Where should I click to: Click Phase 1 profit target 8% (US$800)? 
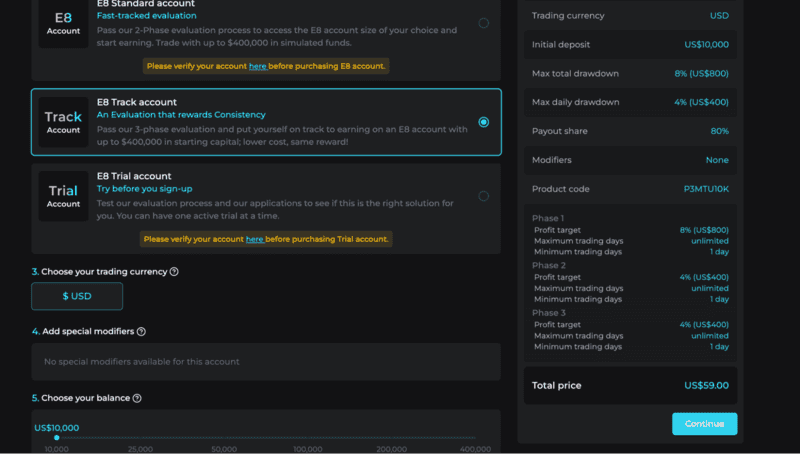coord(704,230)
